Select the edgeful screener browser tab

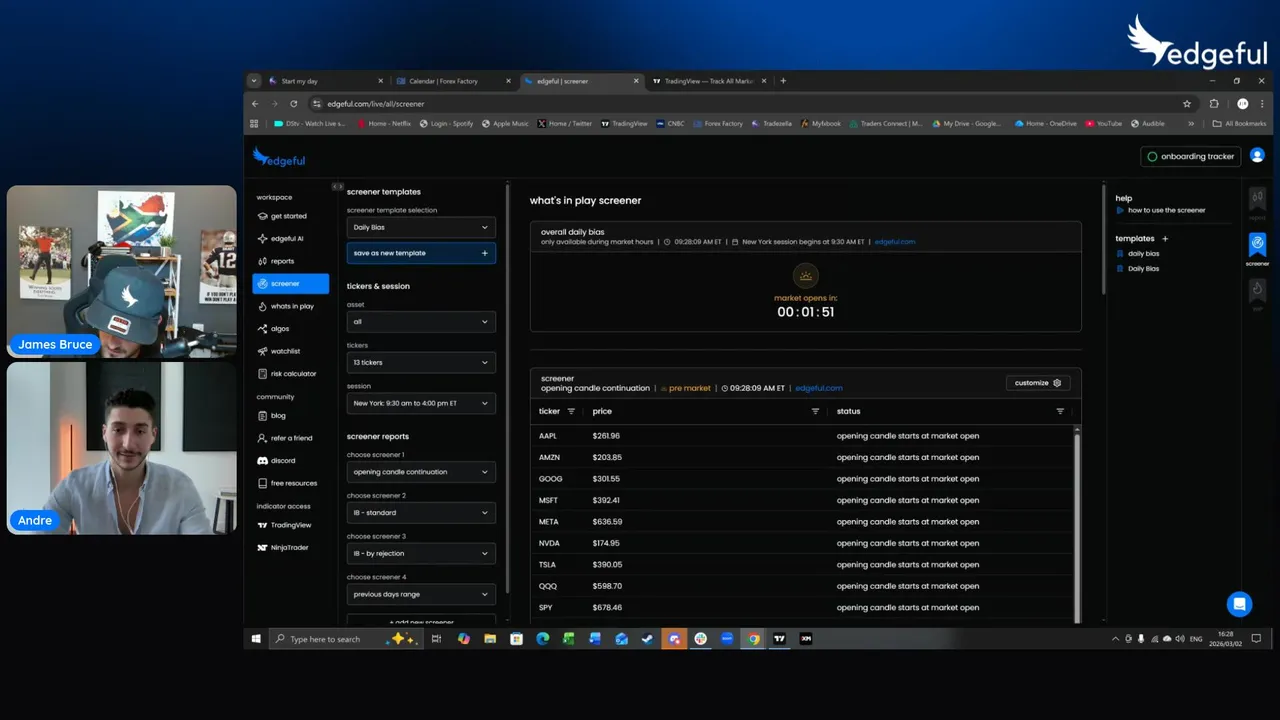tap(581, 81)
